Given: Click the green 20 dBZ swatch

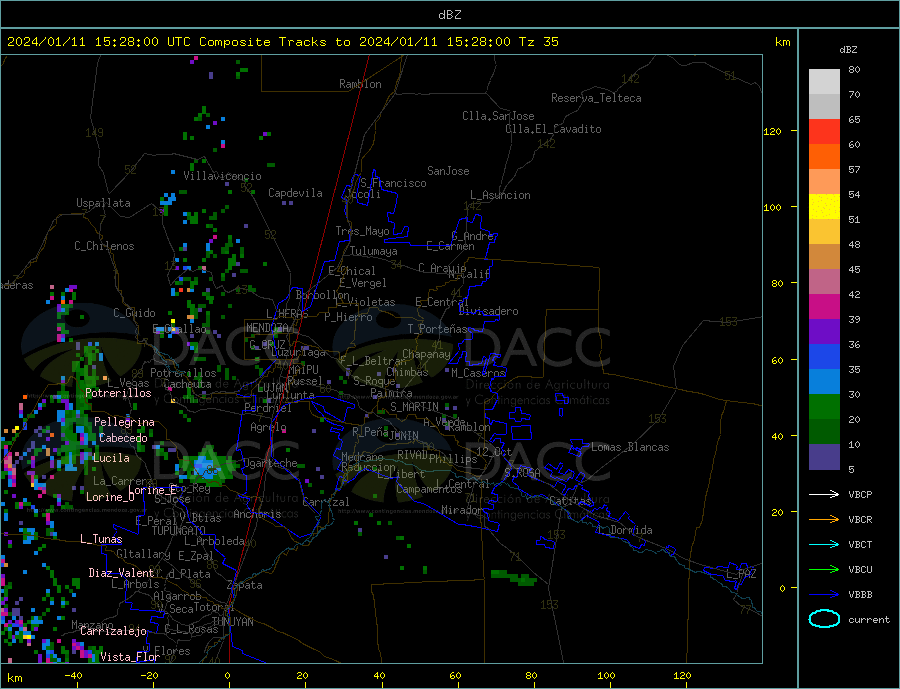Looking at the screenshot, I should (x=824, y=407).
